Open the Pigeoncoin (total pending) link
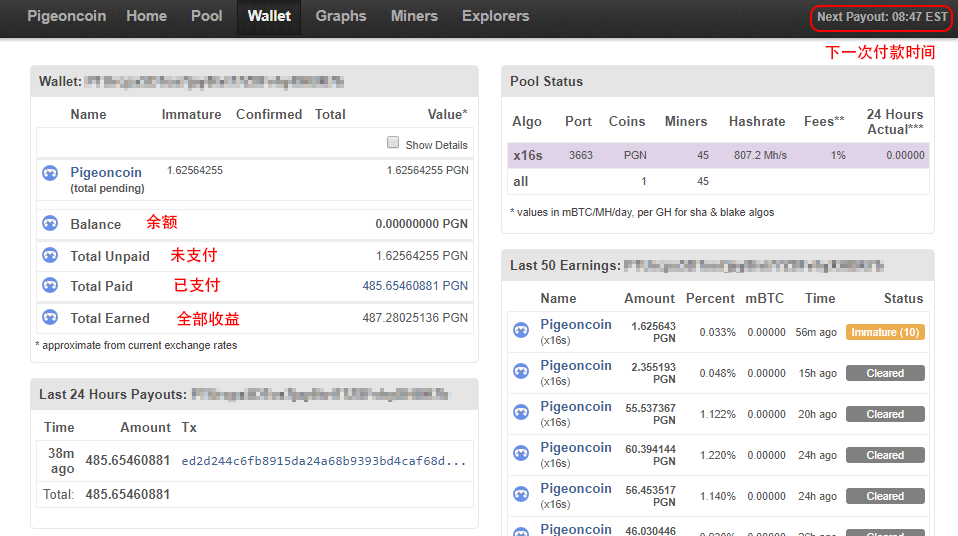The width and height of the screenshot is (958, 536). coord(106,172)
